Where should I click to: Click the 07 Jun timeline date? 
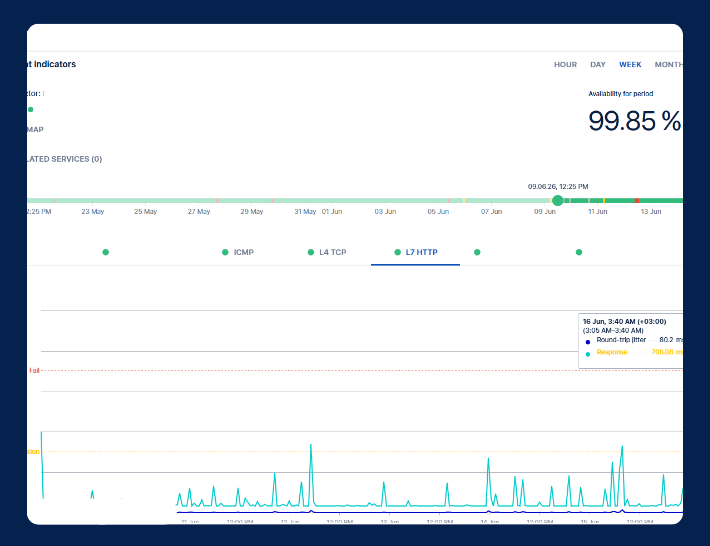coord(491,211)
